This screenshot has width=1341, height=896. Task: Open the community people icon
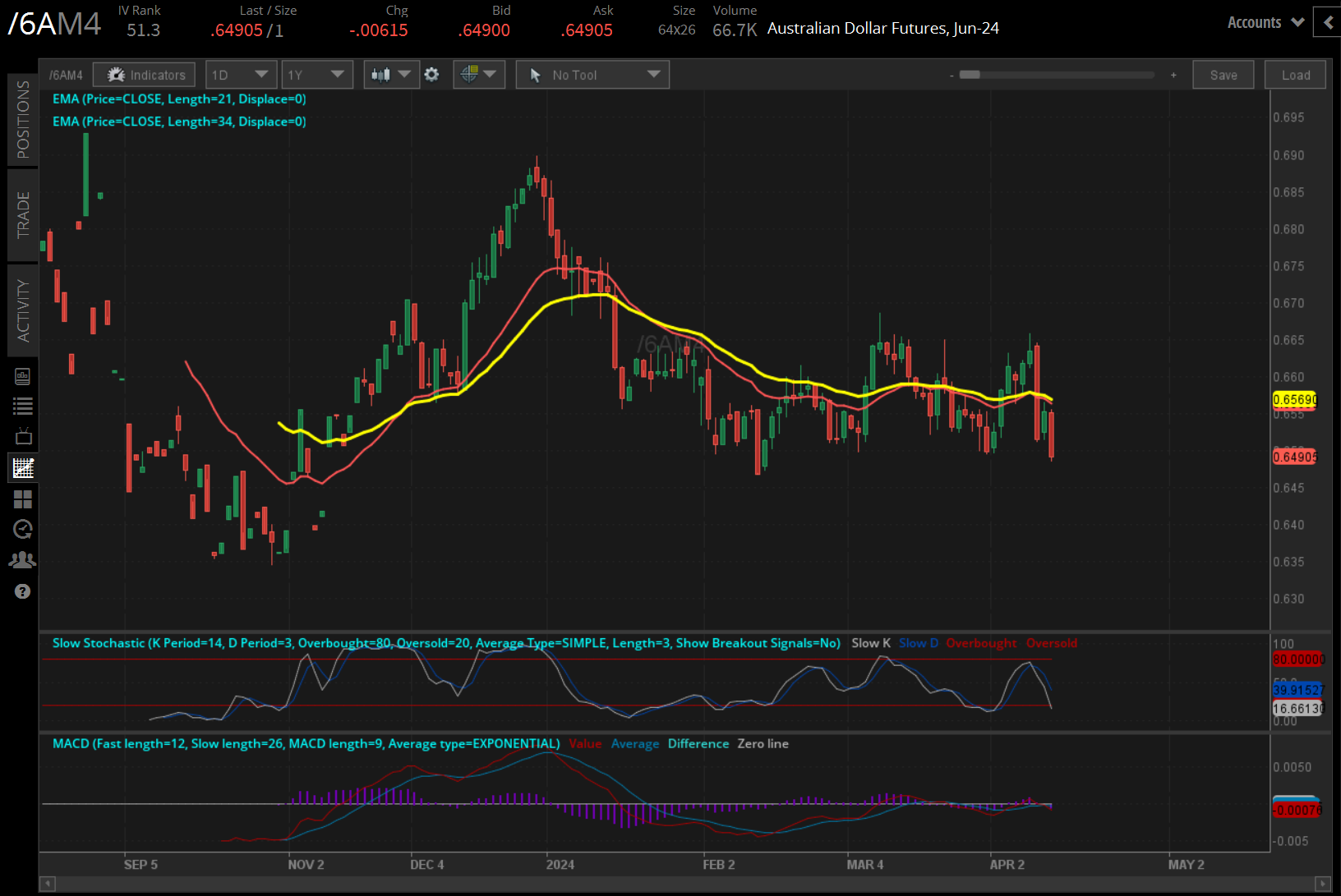click(23, 559)
